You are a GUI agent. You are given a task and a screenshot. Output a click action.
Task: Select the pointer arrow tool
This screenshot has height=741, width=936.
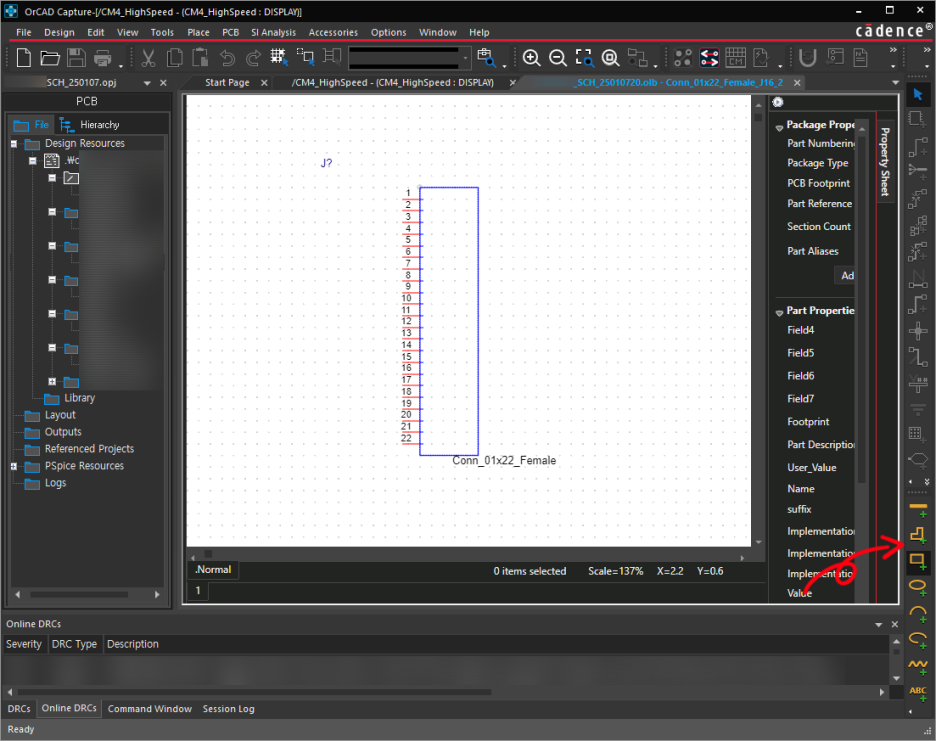click(x=917, y=94)
